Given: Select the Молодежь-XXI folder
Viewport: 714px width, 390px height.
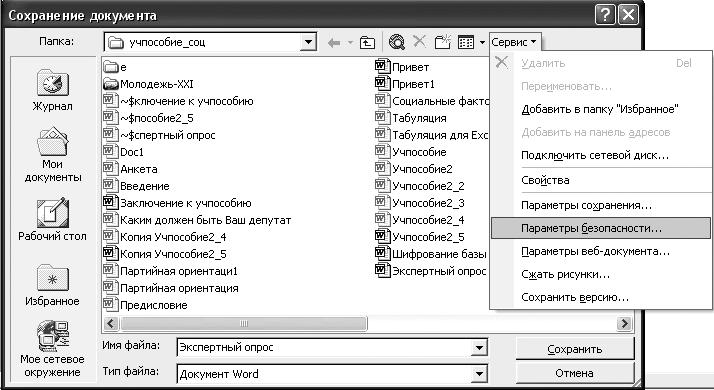Looking at the screenshot, I should [148, 84].
